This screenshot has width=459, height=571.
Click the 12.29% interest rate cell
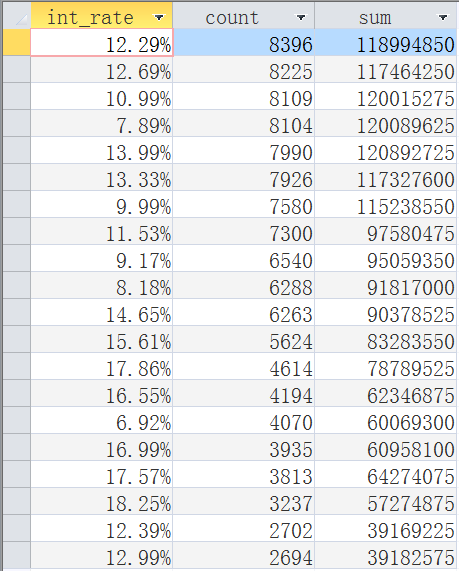(x=102, y=42)
